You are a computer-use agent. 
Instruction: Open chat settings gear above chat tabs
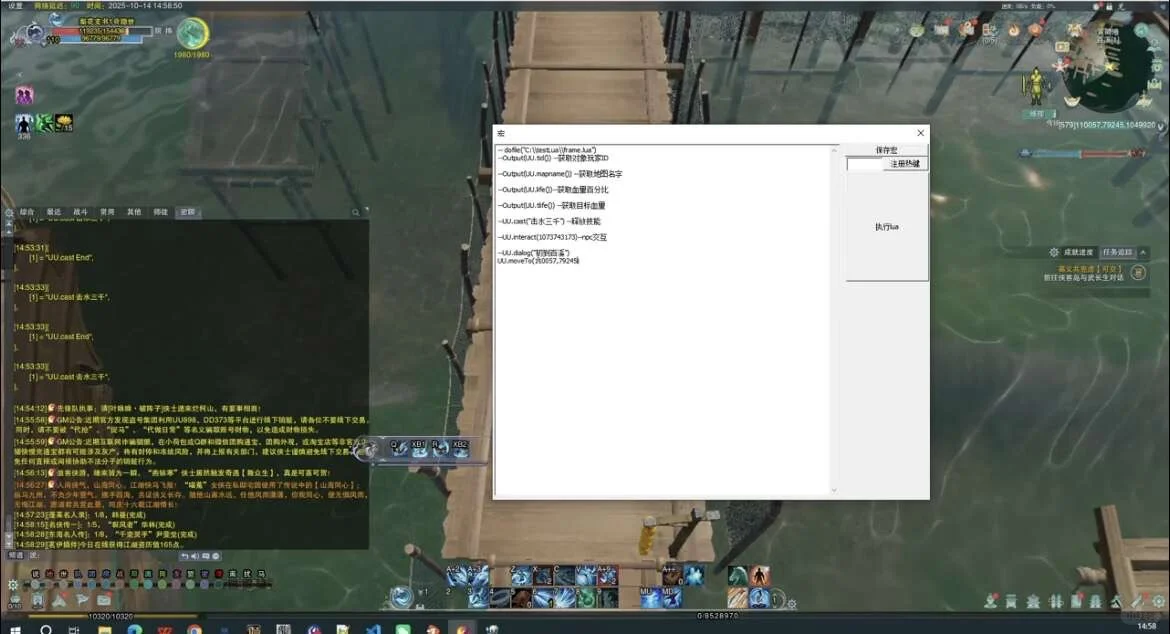[9, 213]
